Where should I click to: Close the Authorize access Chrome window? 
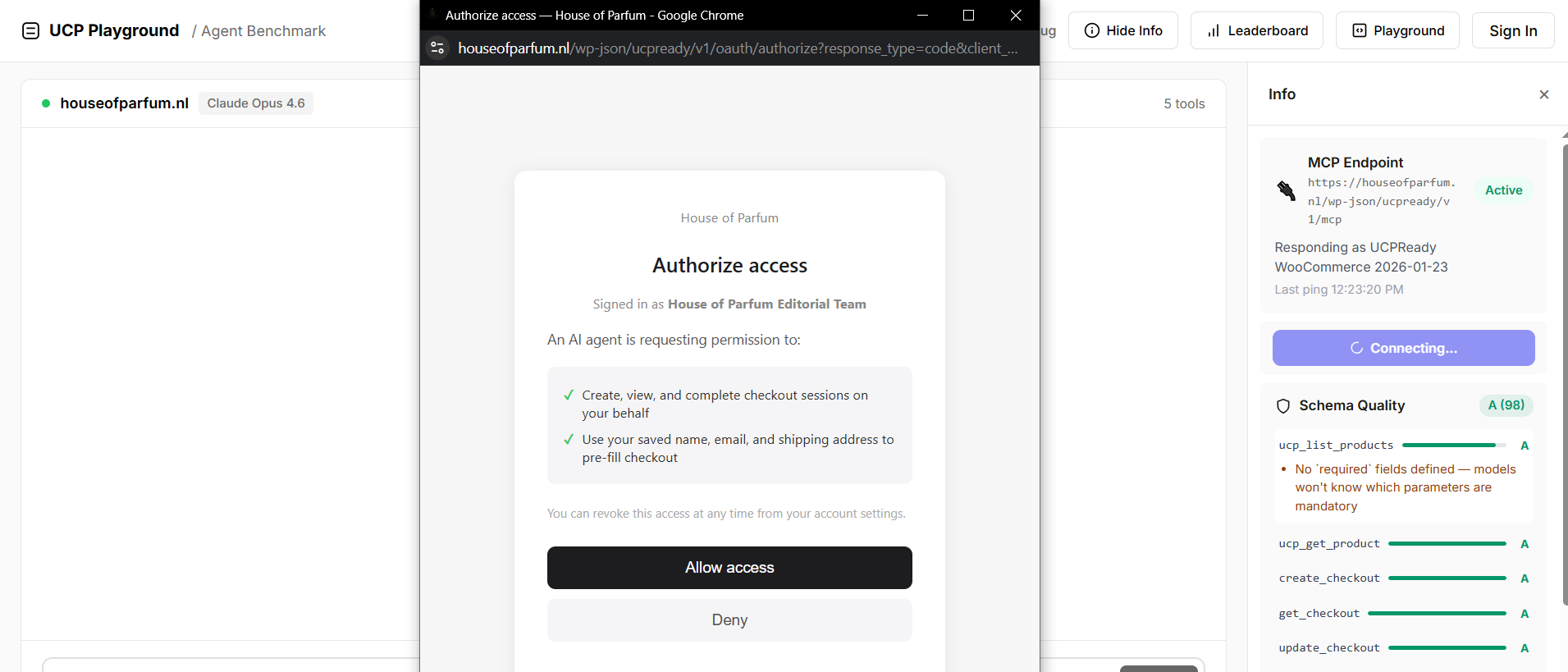point(1016,15)
